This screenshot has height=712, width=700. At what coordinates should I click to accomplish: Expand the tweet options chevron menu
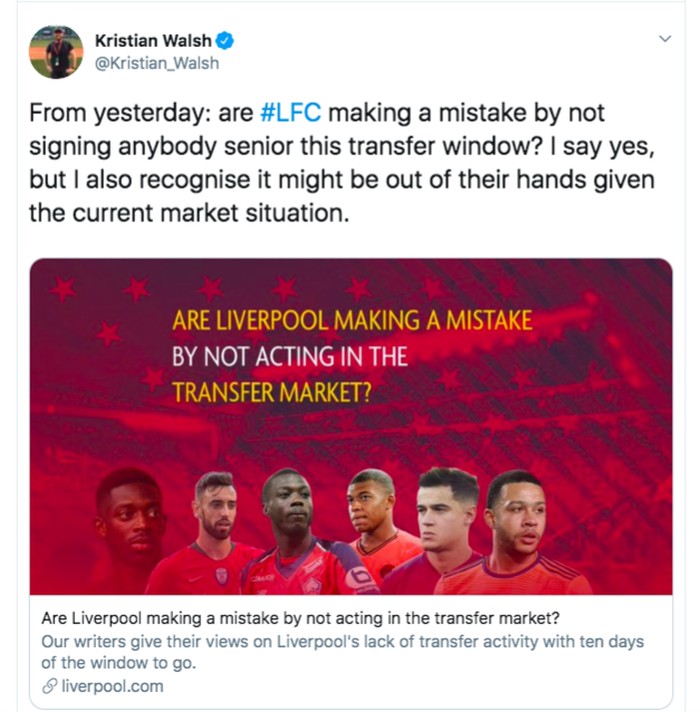665,39
